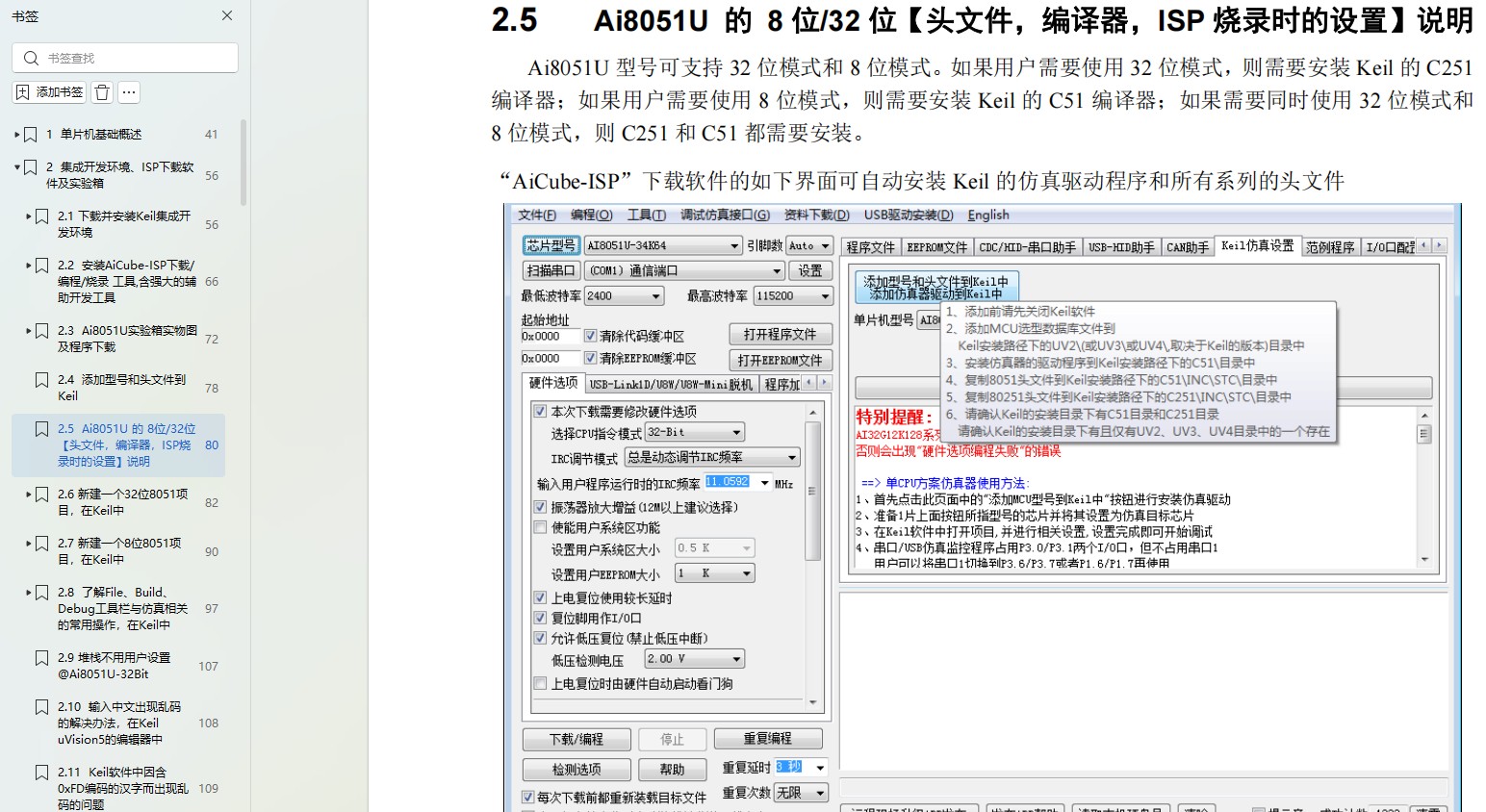Enable hardware watchdog auto-start on power-up
This screenshot has width=1486, height=812.
(x=541, y=684)
